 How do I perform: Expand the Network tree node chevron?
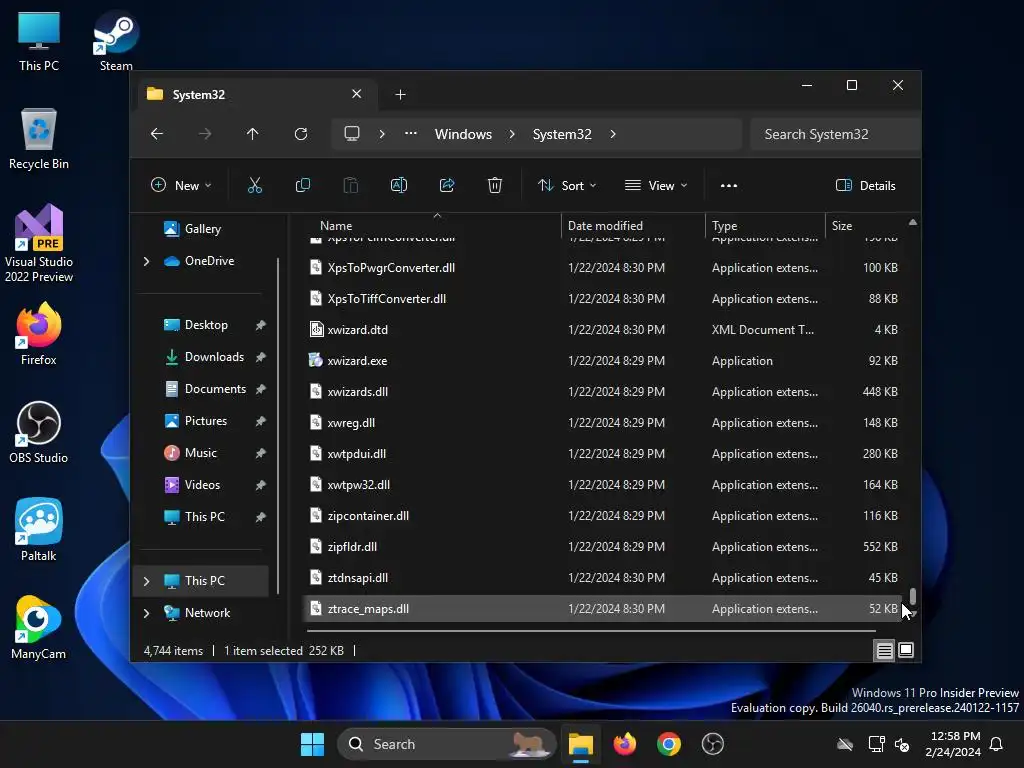tap(146, 613)
